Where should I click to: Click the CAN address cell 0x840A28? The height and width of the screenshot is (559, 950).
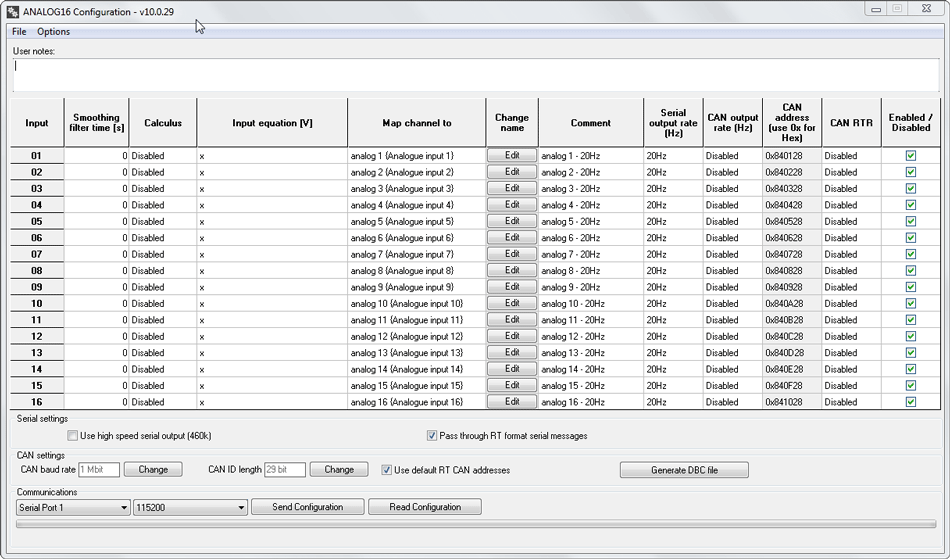[791, 304]
